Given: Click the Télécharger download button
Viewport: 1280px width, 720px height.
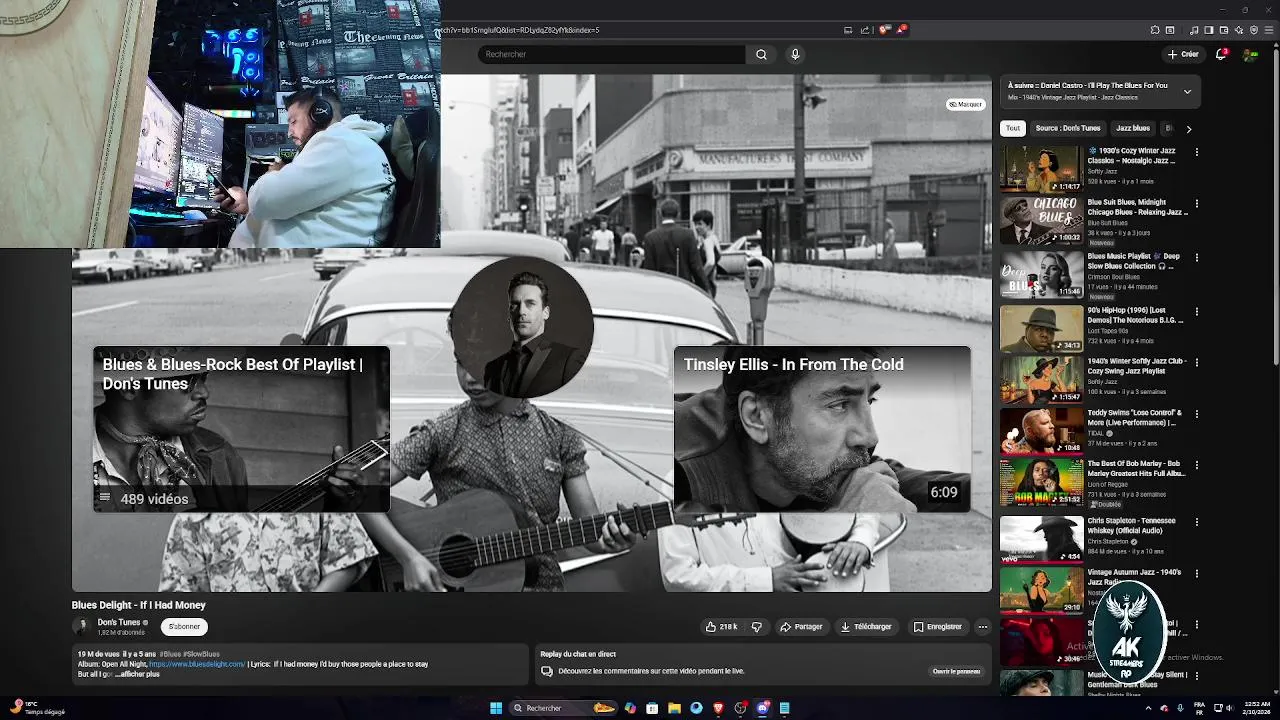Looking at the screenshot, I should click(866, 627).
